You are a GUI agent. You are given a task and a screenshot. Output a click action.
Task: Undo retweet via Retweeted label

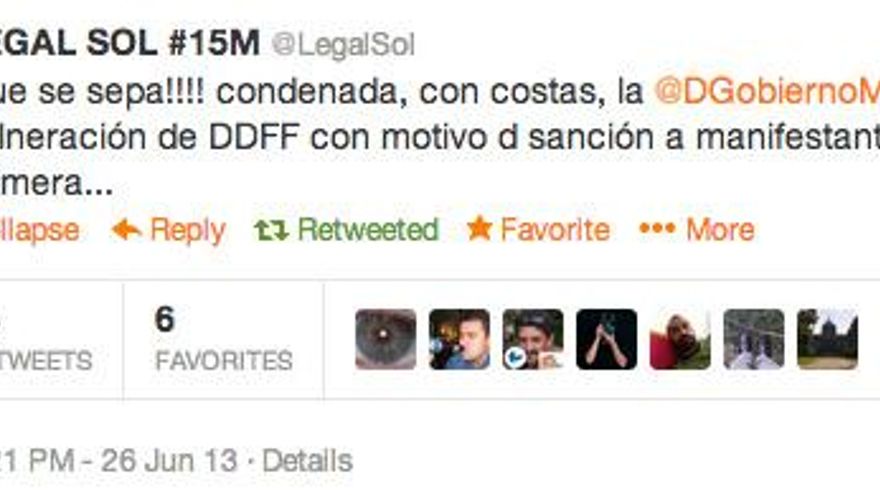(x=368, y=230)
